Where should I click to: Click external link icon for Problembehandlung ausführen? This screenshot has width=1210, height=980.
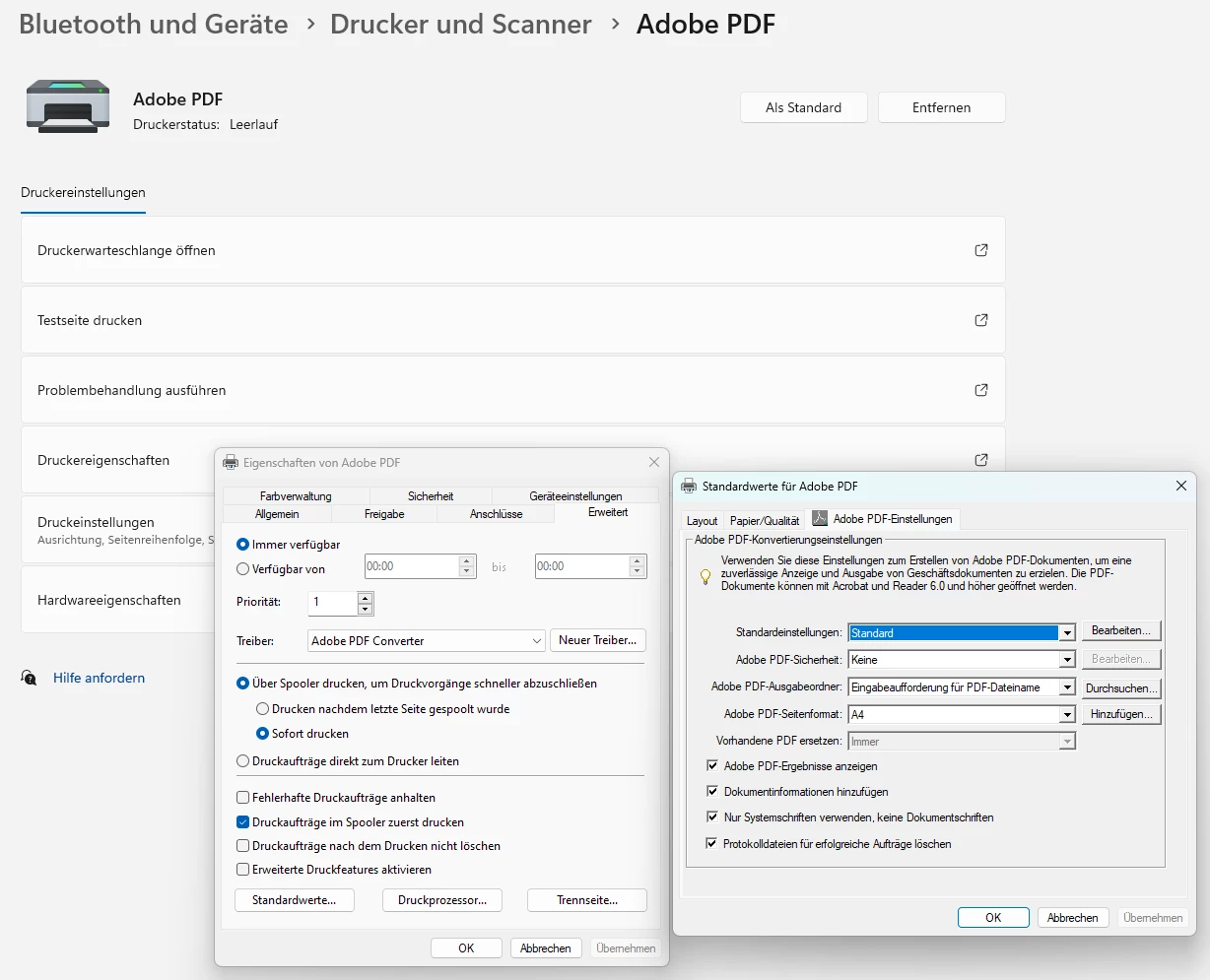pos(981,390)
